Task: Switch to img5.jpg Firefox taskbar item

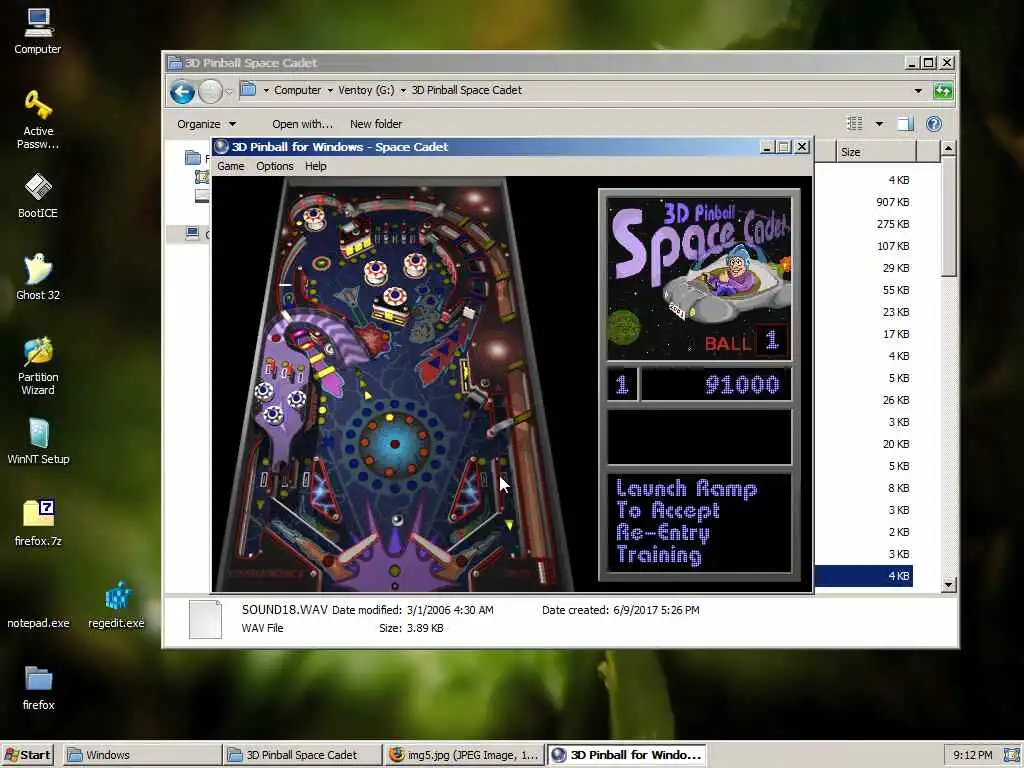Action: click(464, 755)
